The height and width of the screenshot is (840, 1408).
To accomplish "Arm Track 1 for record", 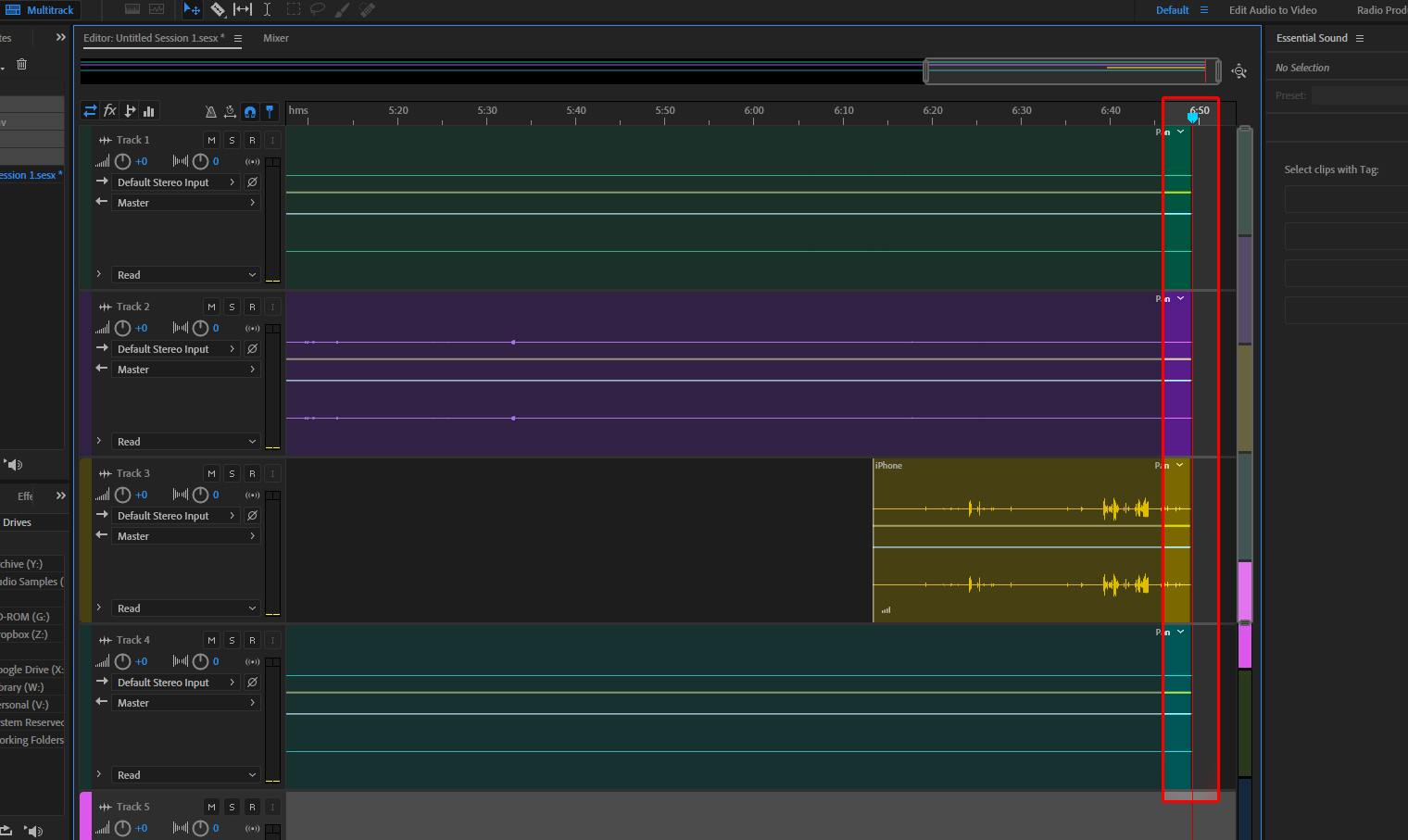I will point(252,140).
